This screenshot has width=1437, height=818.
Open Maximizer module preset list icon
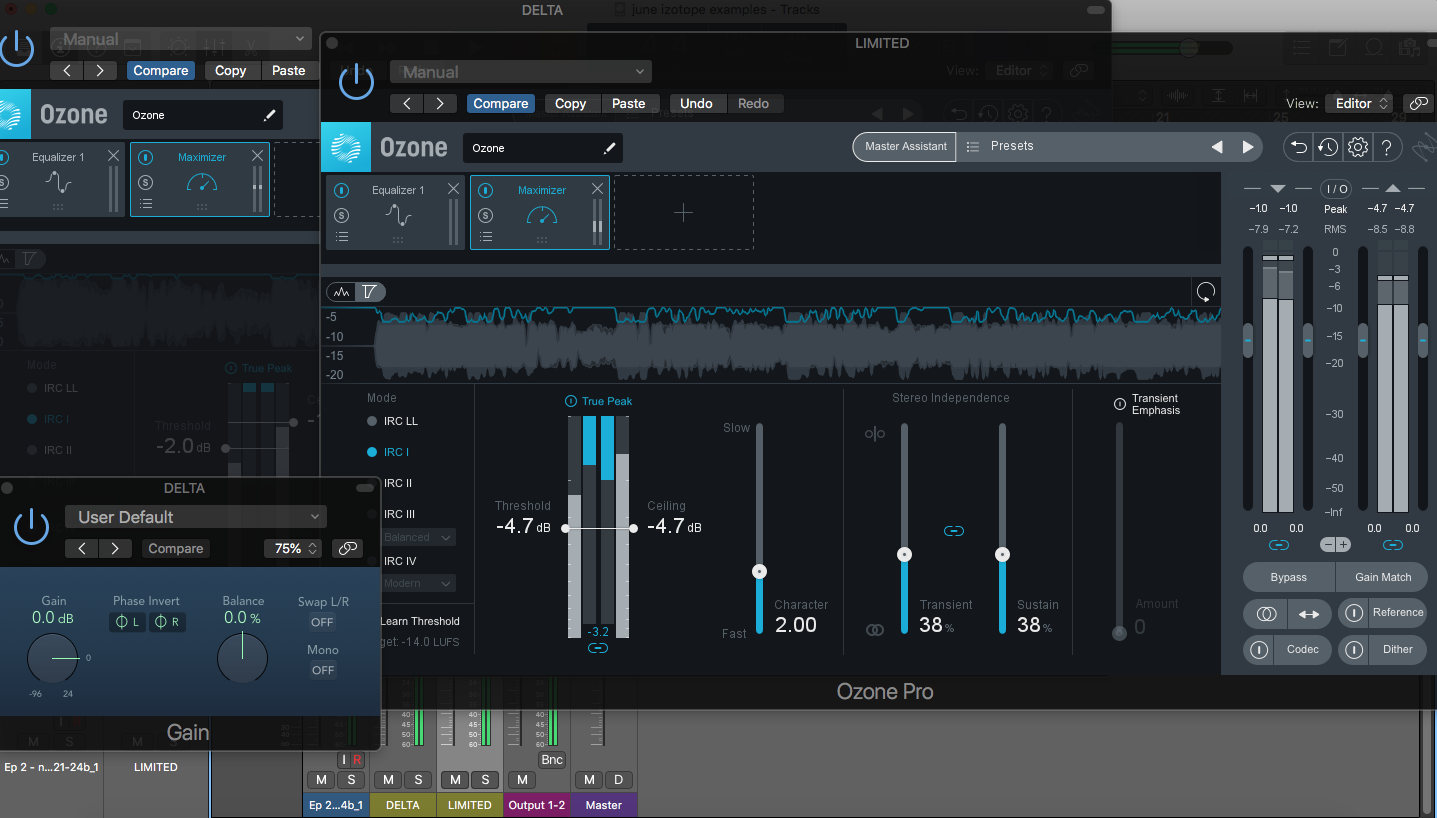(485, 237)
